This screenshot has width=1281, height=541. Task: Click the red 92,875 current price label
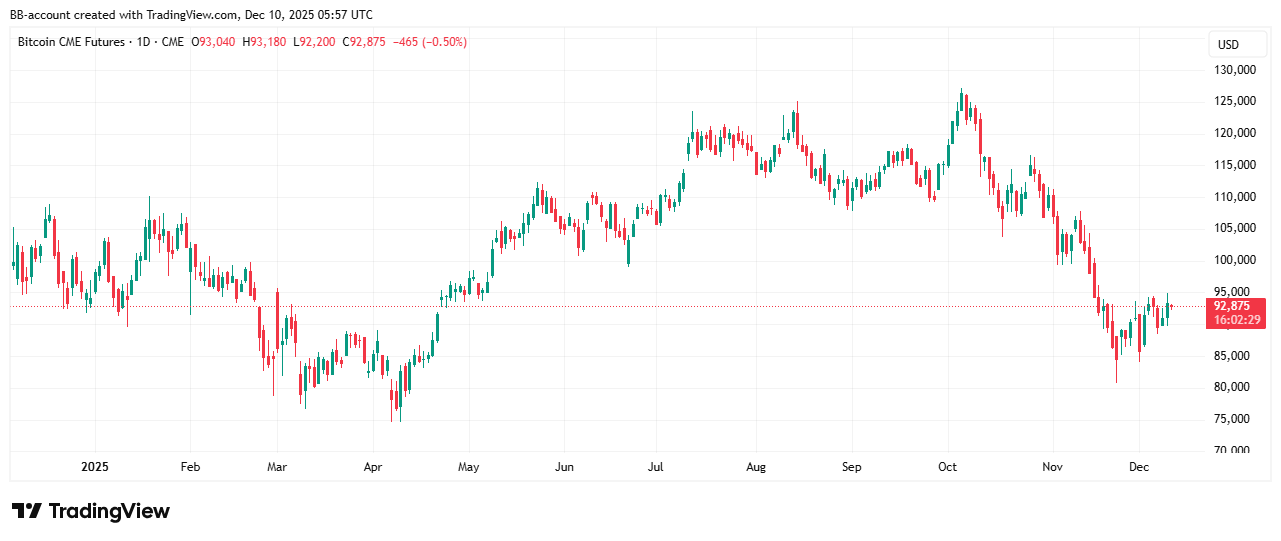pyautogui.click(x=1231, y=306)
